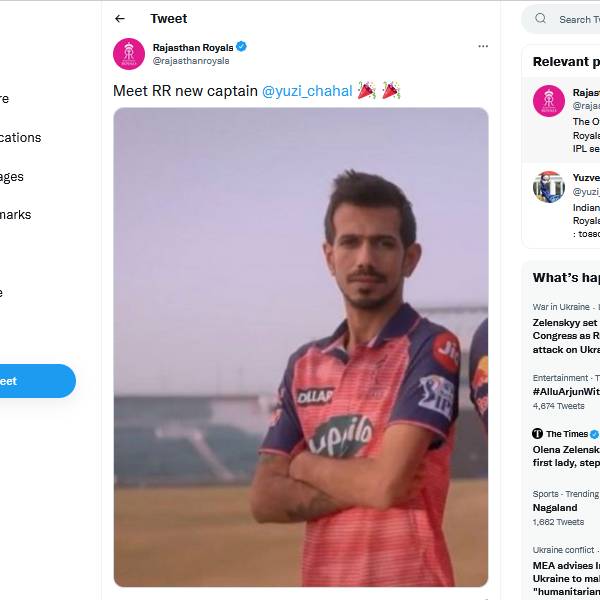
Task: Open the #AlluArjunWith trending topic
Action: (x=565, y=392)
